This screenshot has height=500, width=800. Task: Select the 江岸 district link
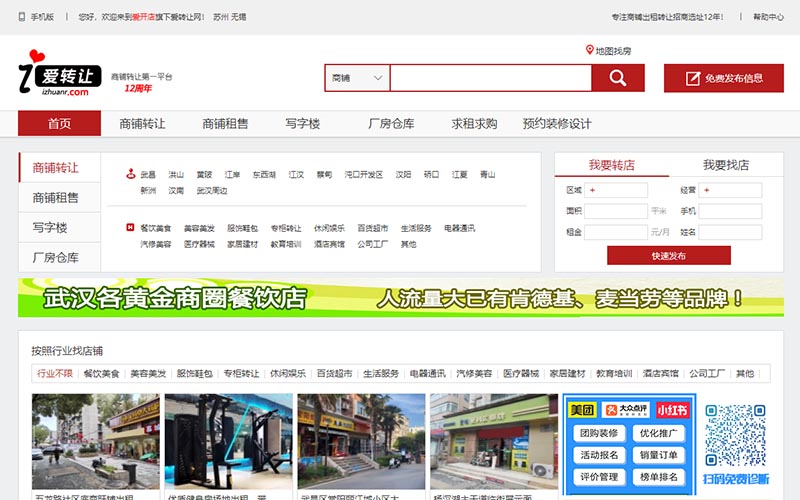tap(232, 174)
